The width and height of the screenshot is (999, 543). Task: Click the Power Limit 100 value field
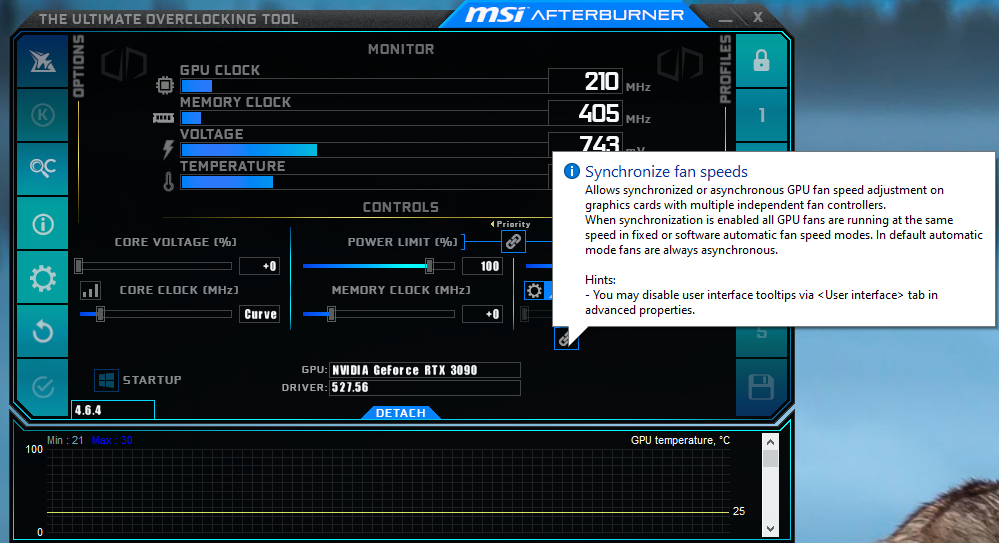pyautogui.click(x=482, y=266)
